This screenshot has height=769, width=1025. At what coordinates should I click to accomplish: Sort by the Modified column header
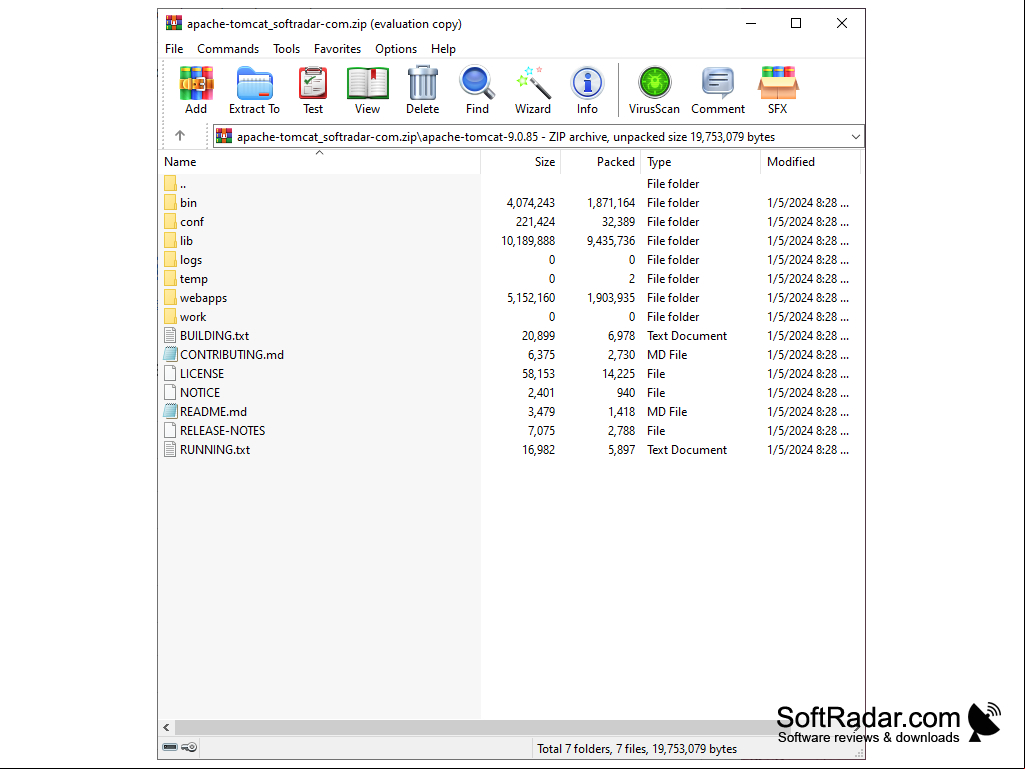point(810,162)
